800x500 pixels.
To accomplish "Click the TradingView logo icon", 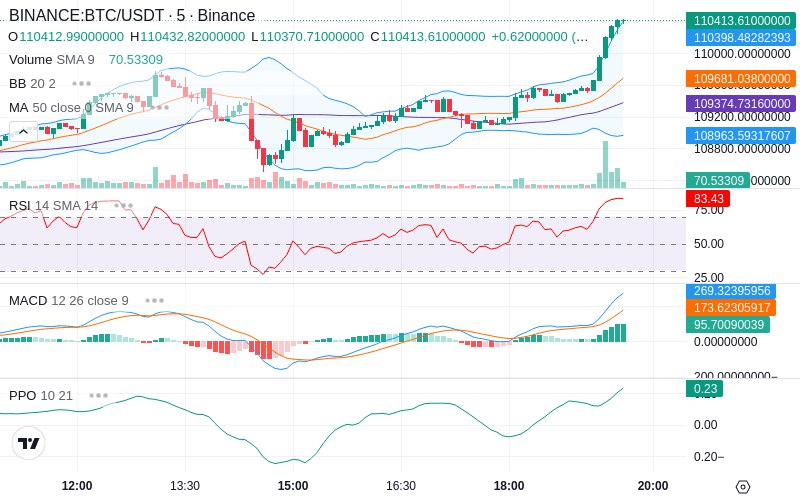I will point(29,443).
